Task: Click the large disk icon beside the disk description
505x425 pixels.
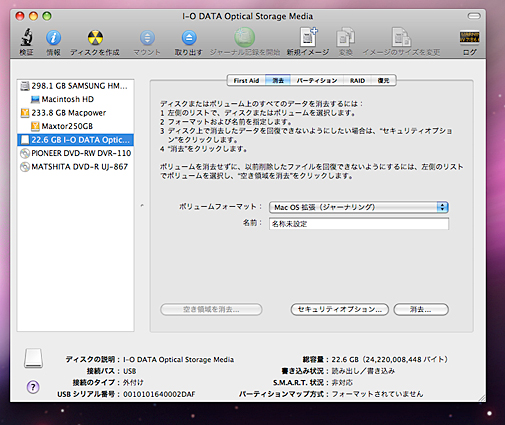Action: (x=33, y=358)
